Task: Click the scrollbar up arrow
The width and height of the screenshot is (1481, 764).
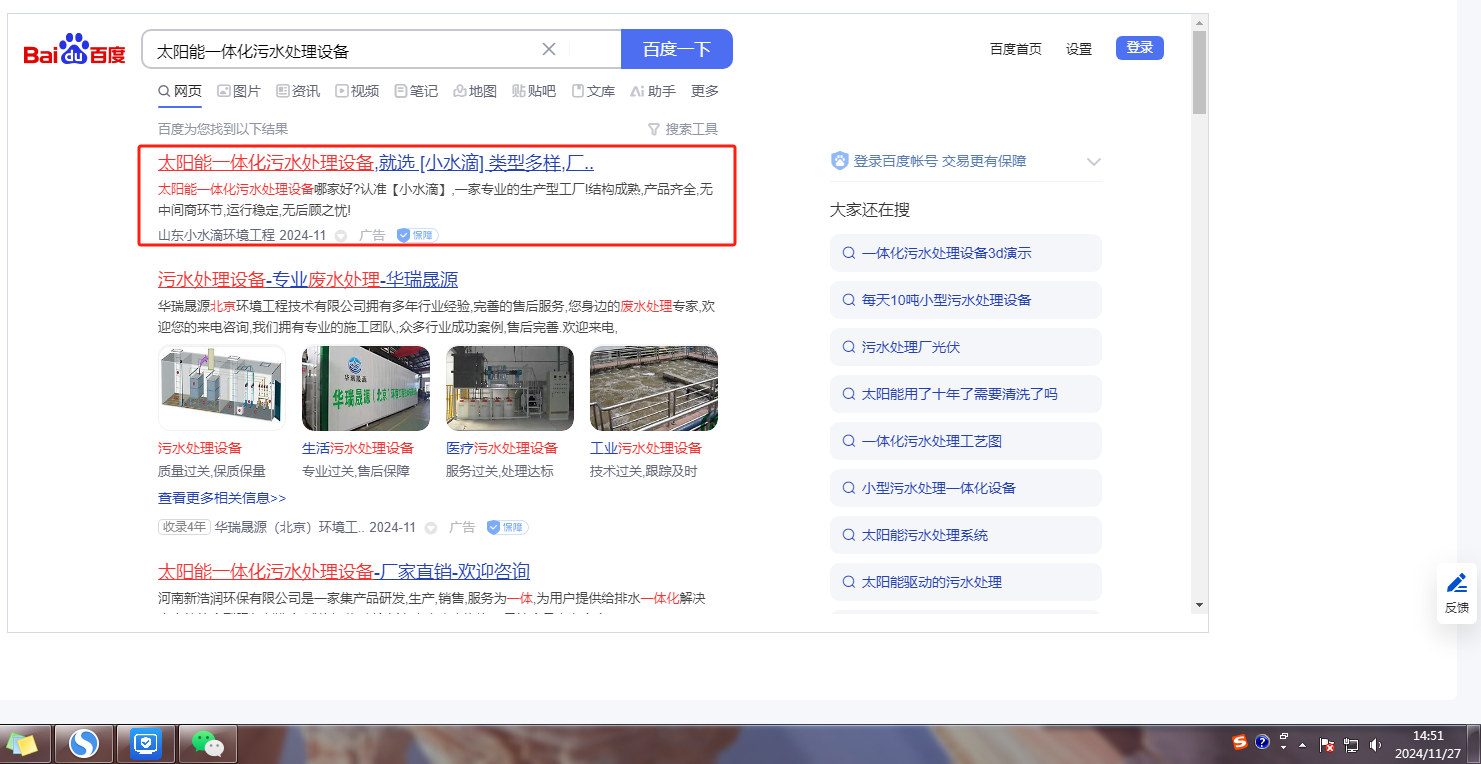Action: pos(1200,22)
